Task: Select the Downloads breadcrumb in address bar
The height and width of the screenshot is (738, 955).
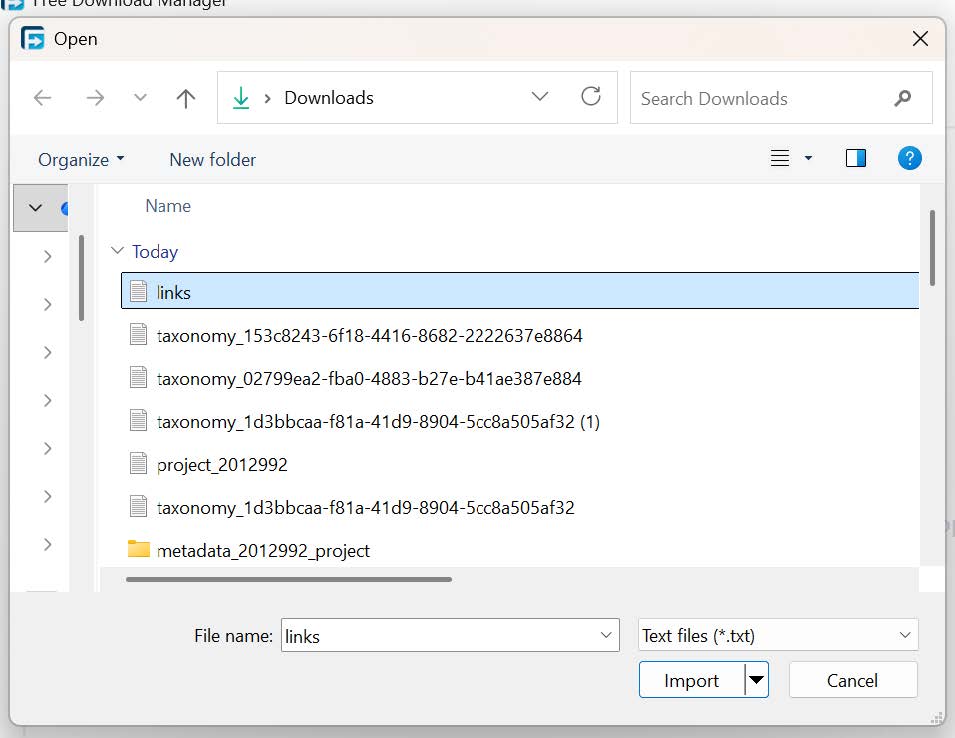Action: click(x=329, y=97)
